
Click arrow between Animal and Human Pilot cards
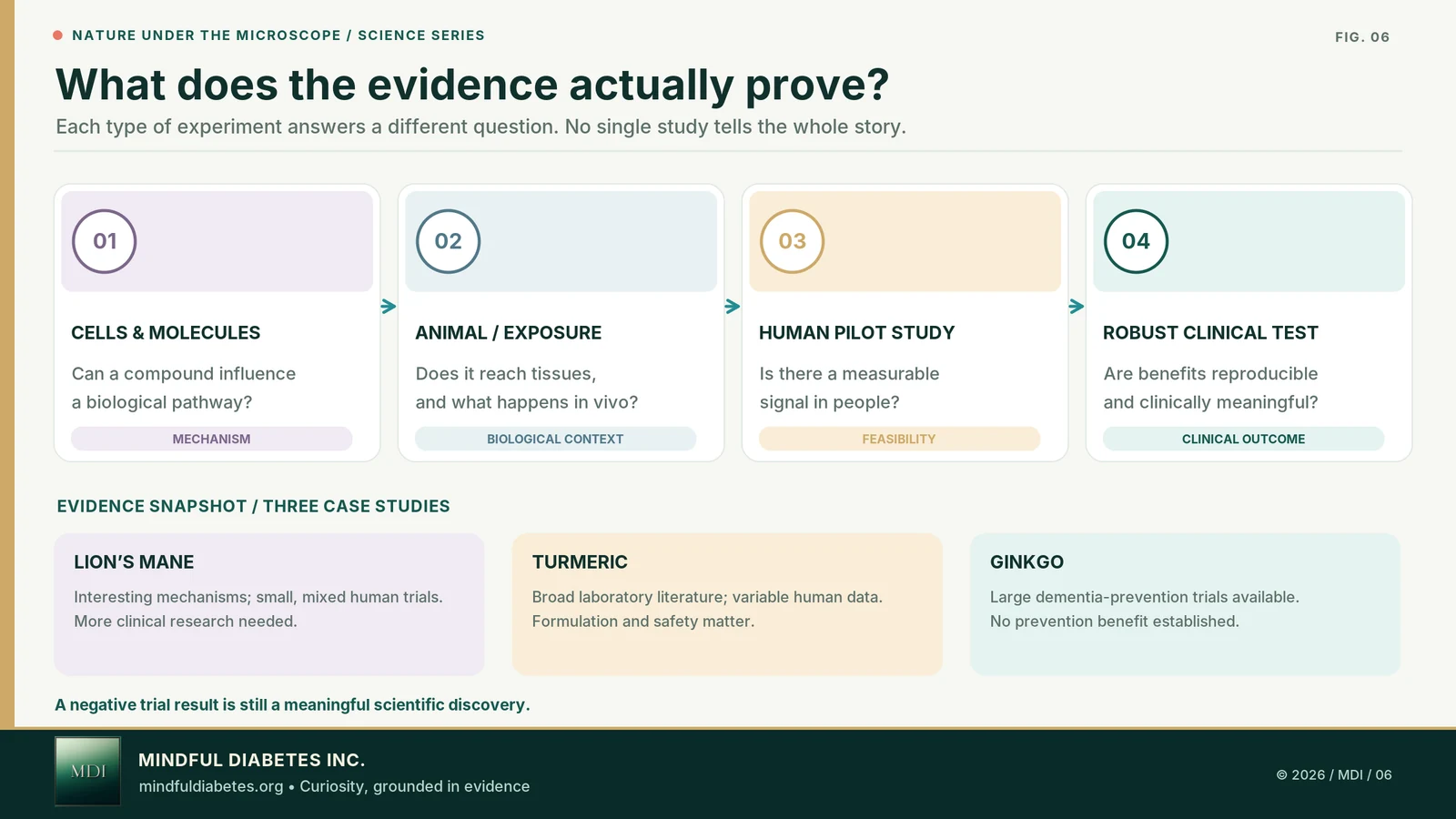[x=733, y=307]
